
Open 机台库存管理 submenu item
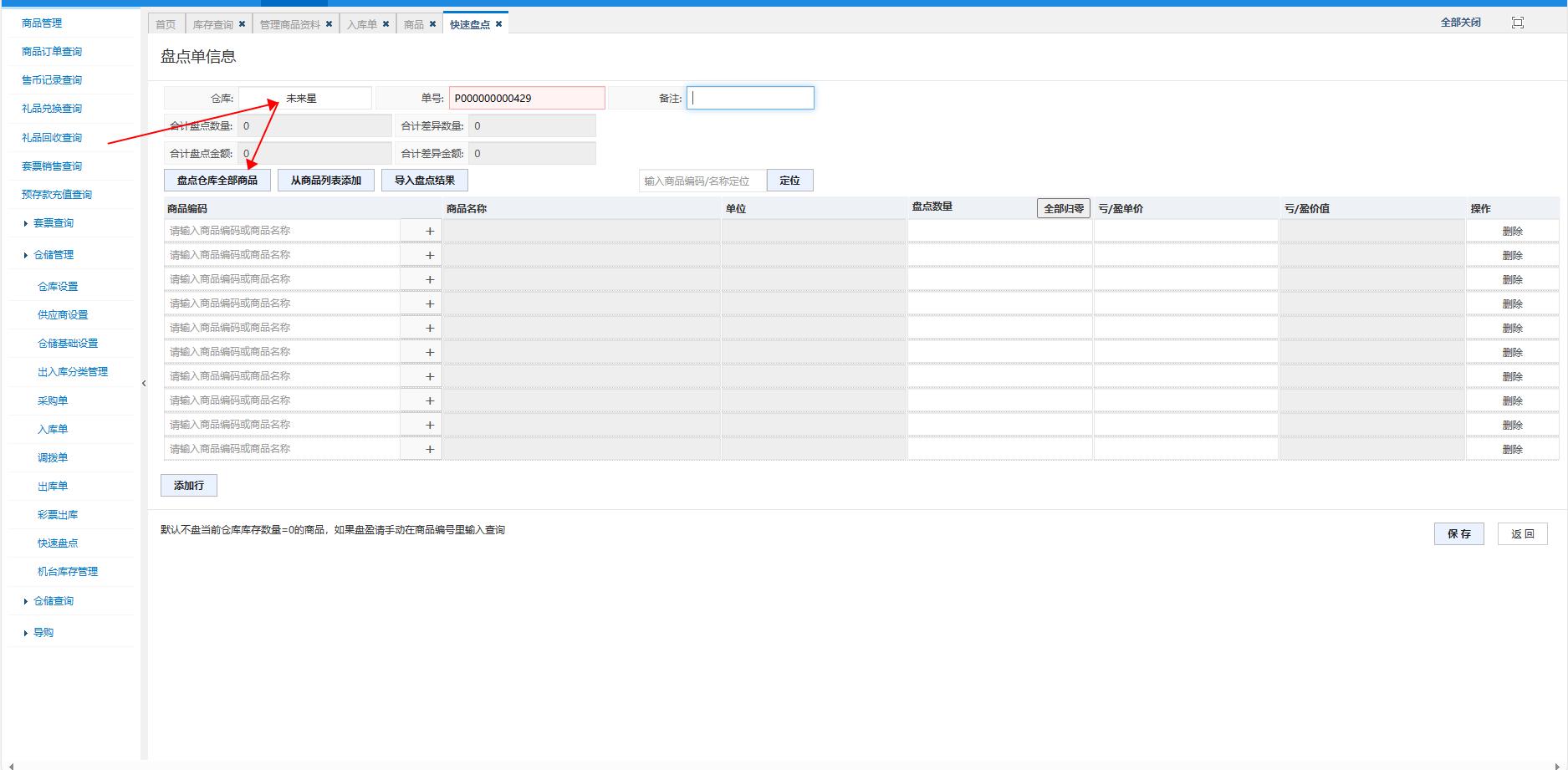(x=68, y=572)
